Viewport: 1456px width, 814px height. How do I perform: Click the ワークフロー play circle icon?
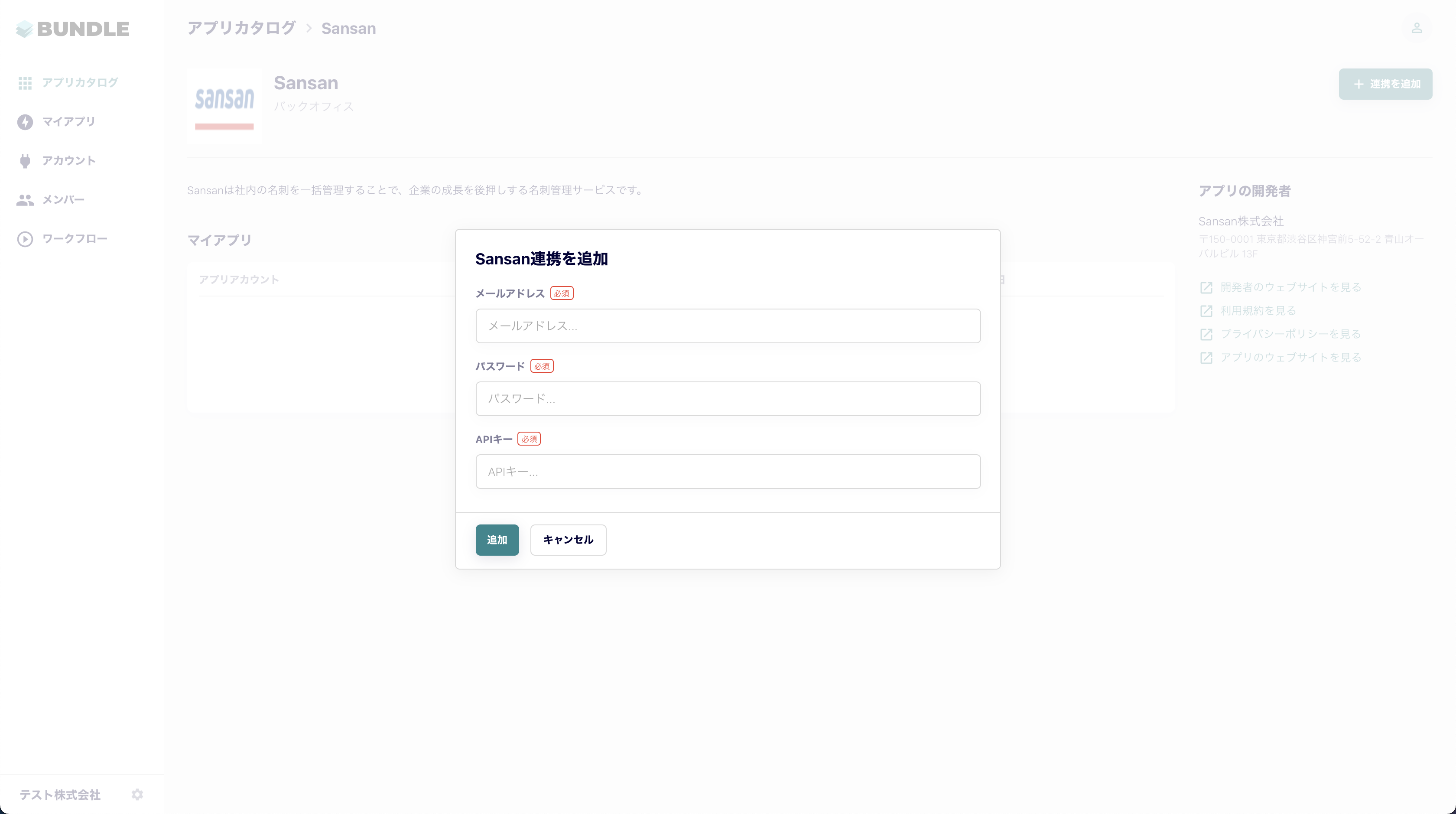(x=25, y=239)
